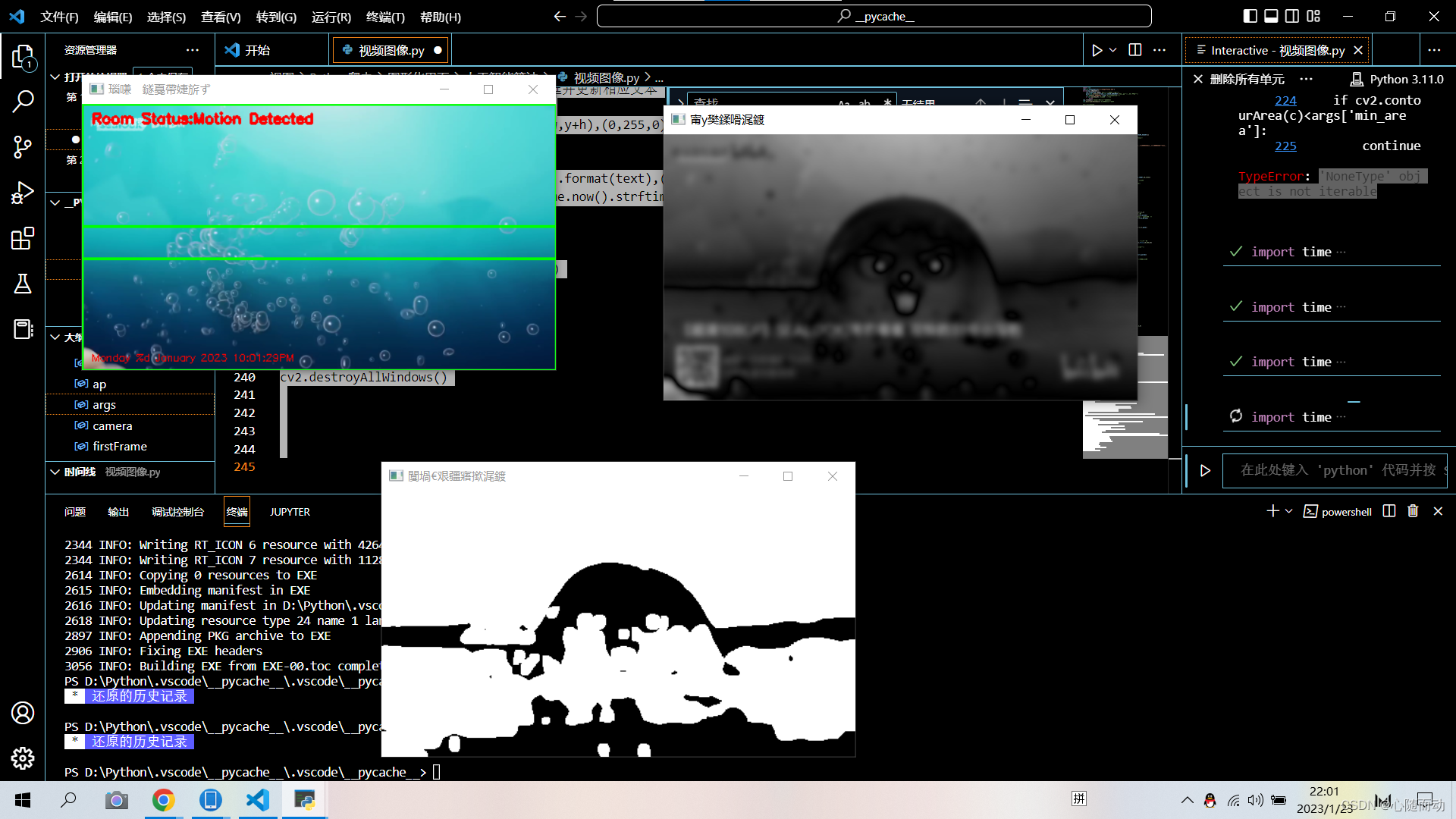The height and width of the screenshot is (819, 1456).
Task: Select Python 3.11.0 kernel button
Action: click(x=1398, y=79)
